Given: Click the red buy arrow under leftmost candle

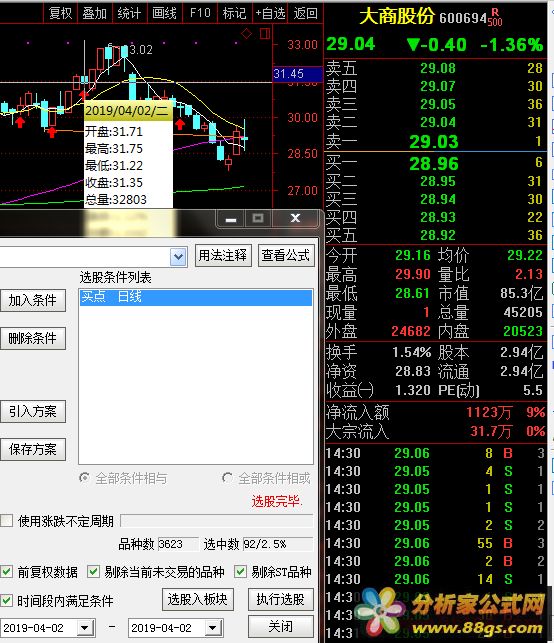Looking at the screenshot, I should tap(20, 122).
